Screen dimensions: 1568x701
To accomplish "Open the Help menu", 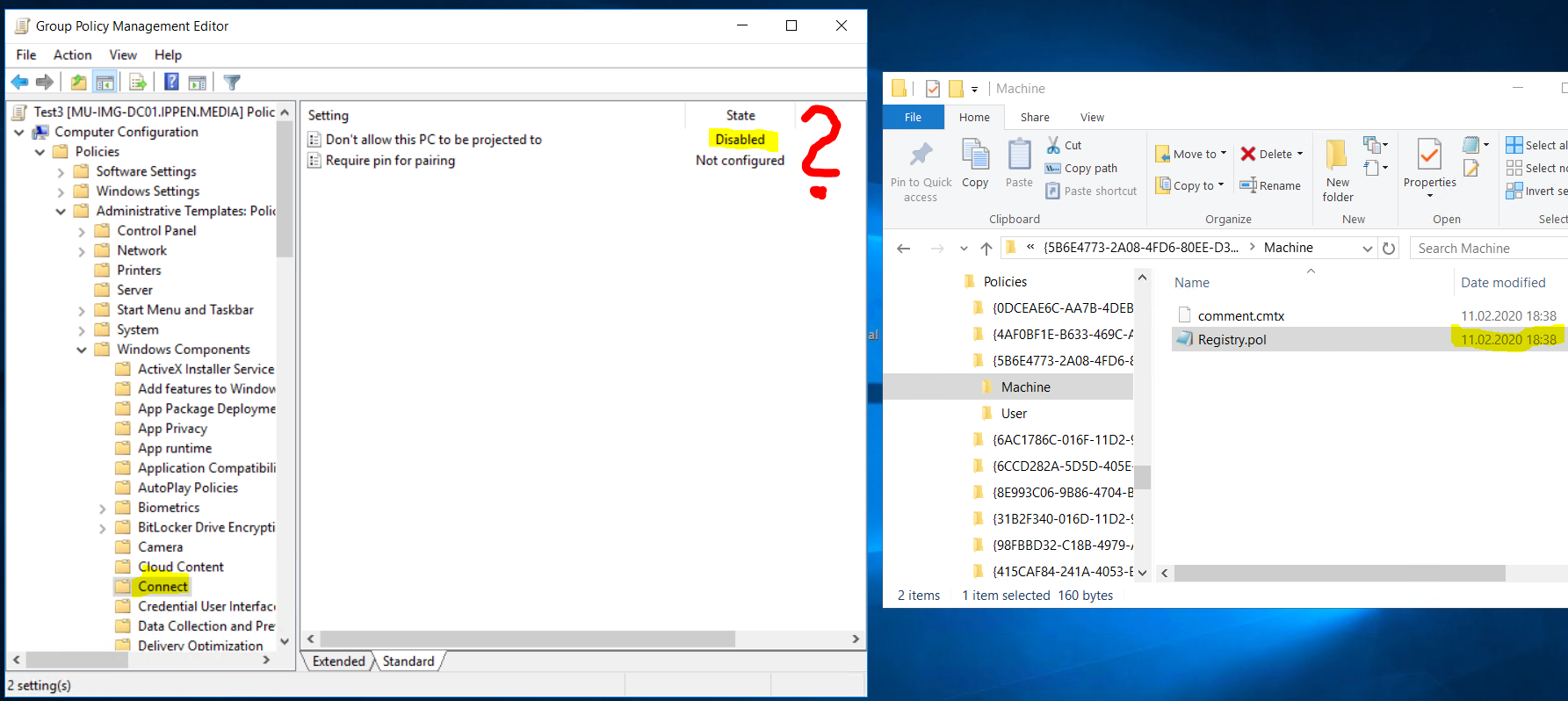I will click(x=168, y=54).
